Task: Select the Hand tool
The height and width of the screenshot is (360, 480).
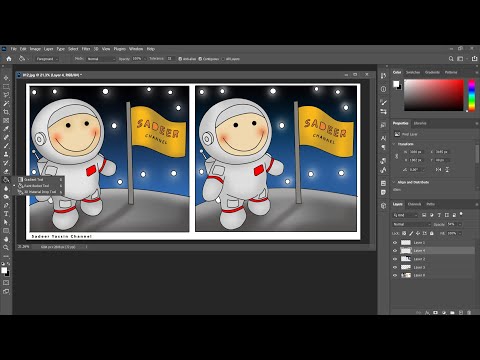Action: (x=6, y=239)
